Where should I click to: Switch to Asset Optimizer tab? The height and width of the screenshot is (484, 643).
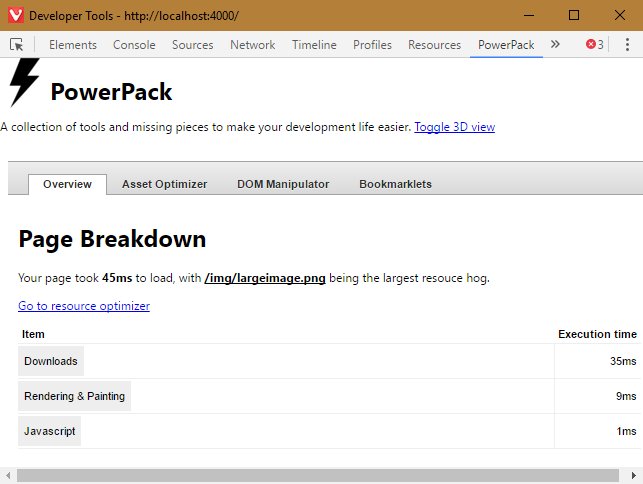164,184
